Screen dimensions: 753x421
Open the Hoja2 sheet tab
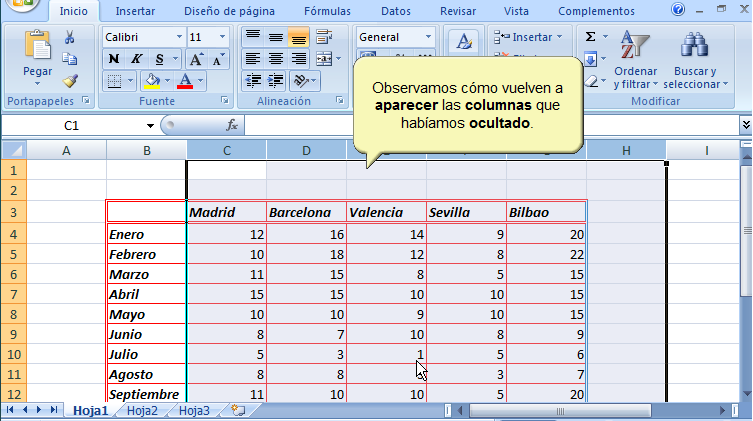point(142,410)
